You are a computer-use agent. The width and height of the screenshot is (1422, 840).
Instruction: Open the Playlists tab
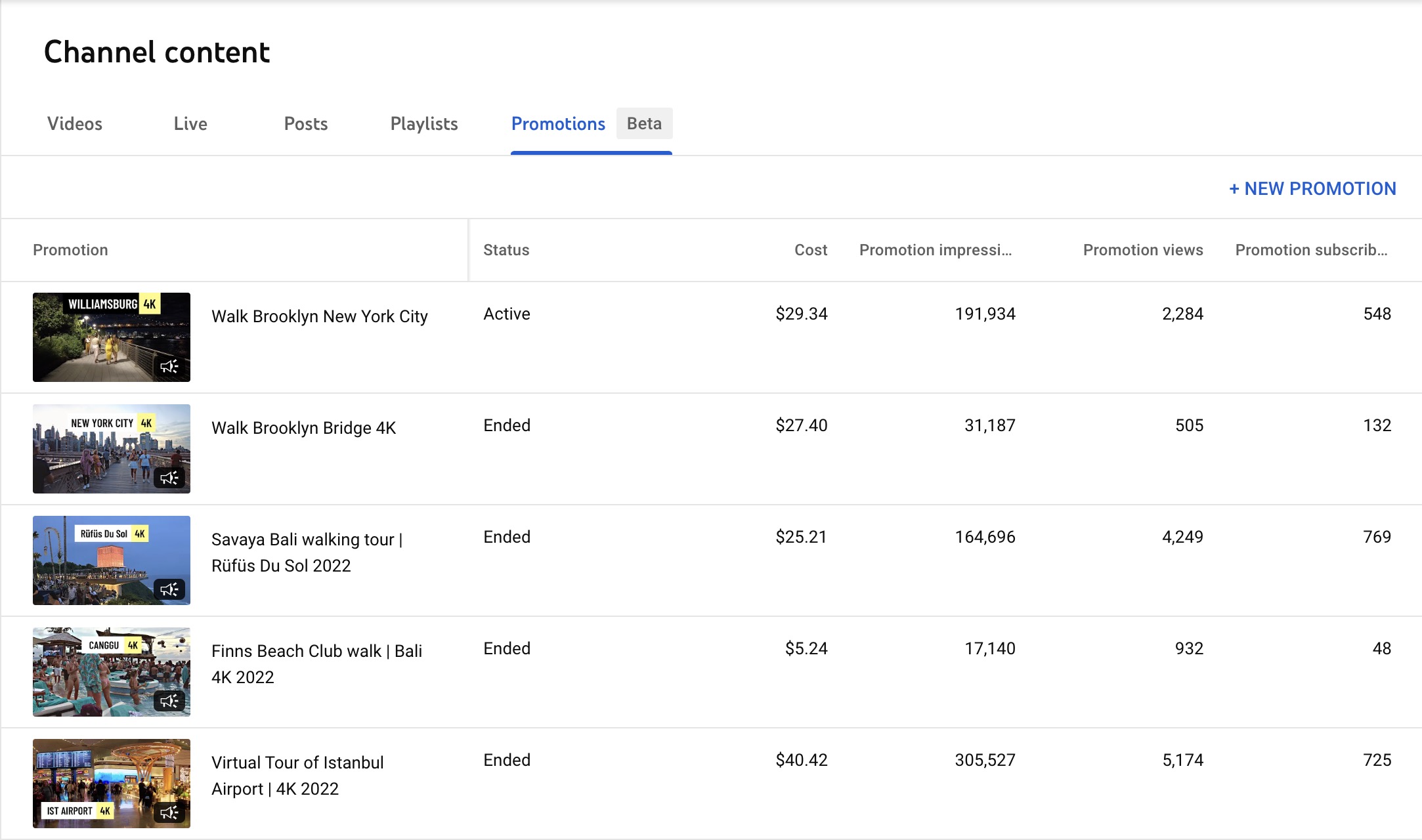tap(423, 123)
